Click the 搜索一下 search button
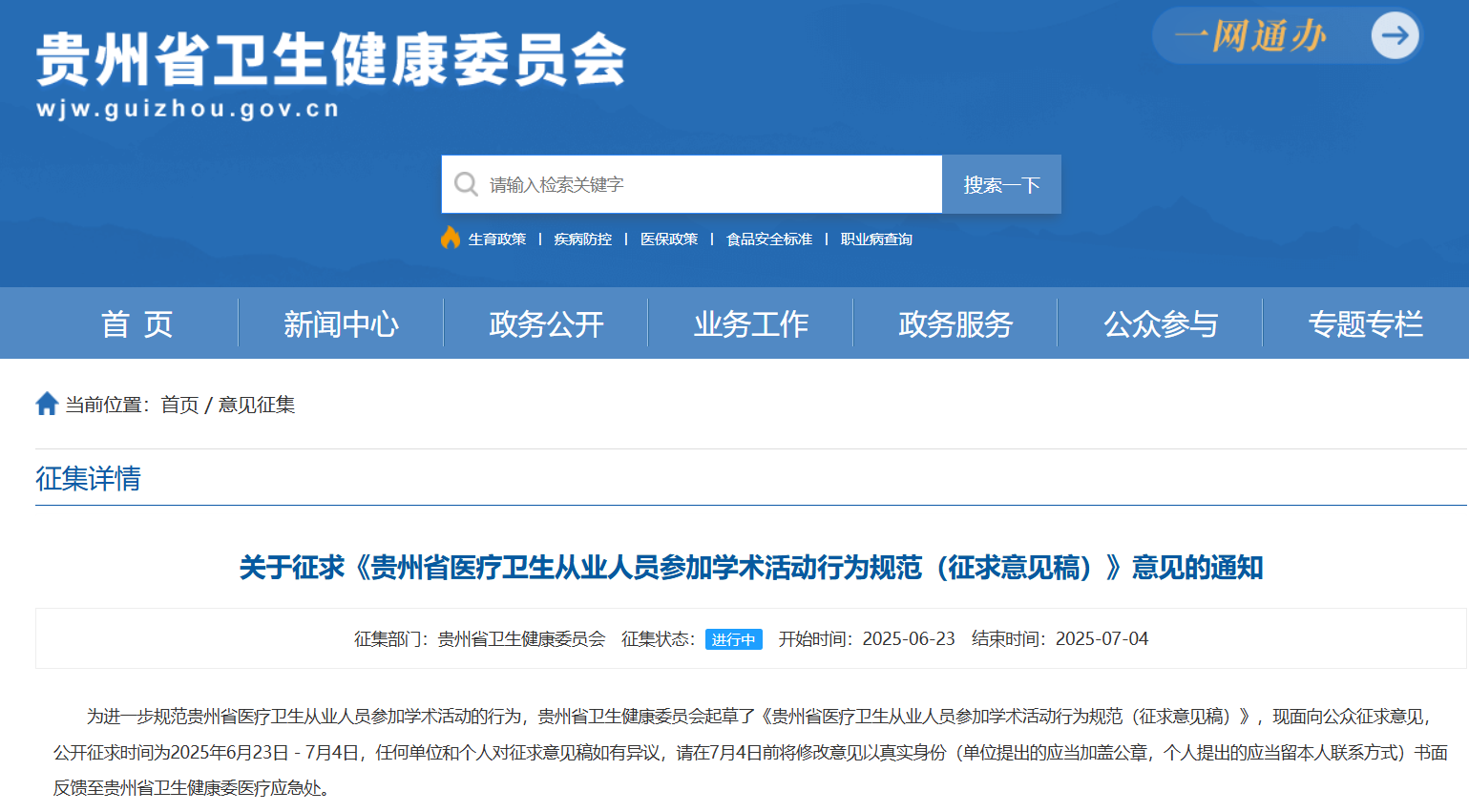This screenshot has height=812, width=1469. point(1001,184)
